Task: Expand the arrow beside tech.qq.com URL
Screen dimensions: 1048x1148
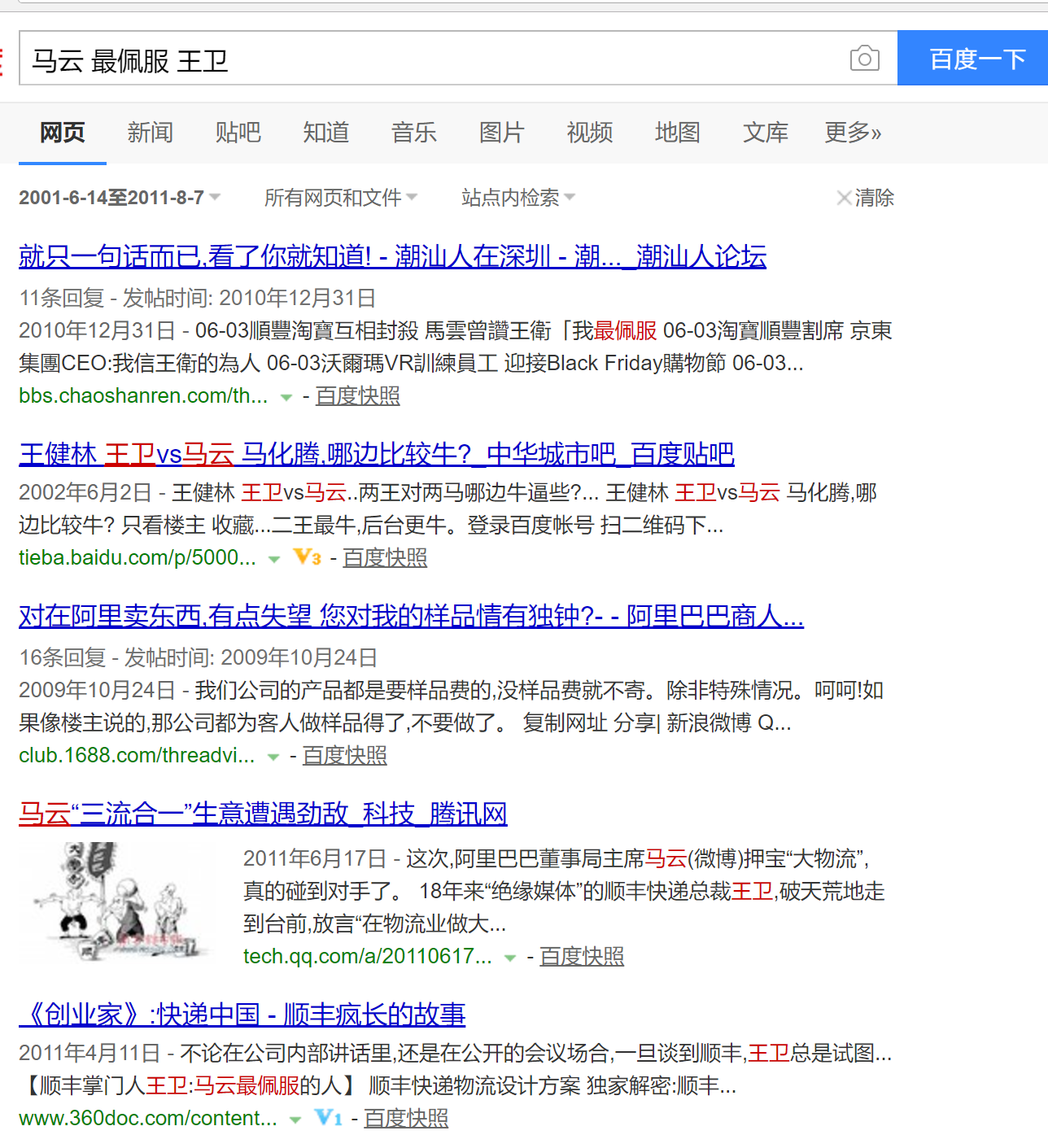Action: point(510,958)
